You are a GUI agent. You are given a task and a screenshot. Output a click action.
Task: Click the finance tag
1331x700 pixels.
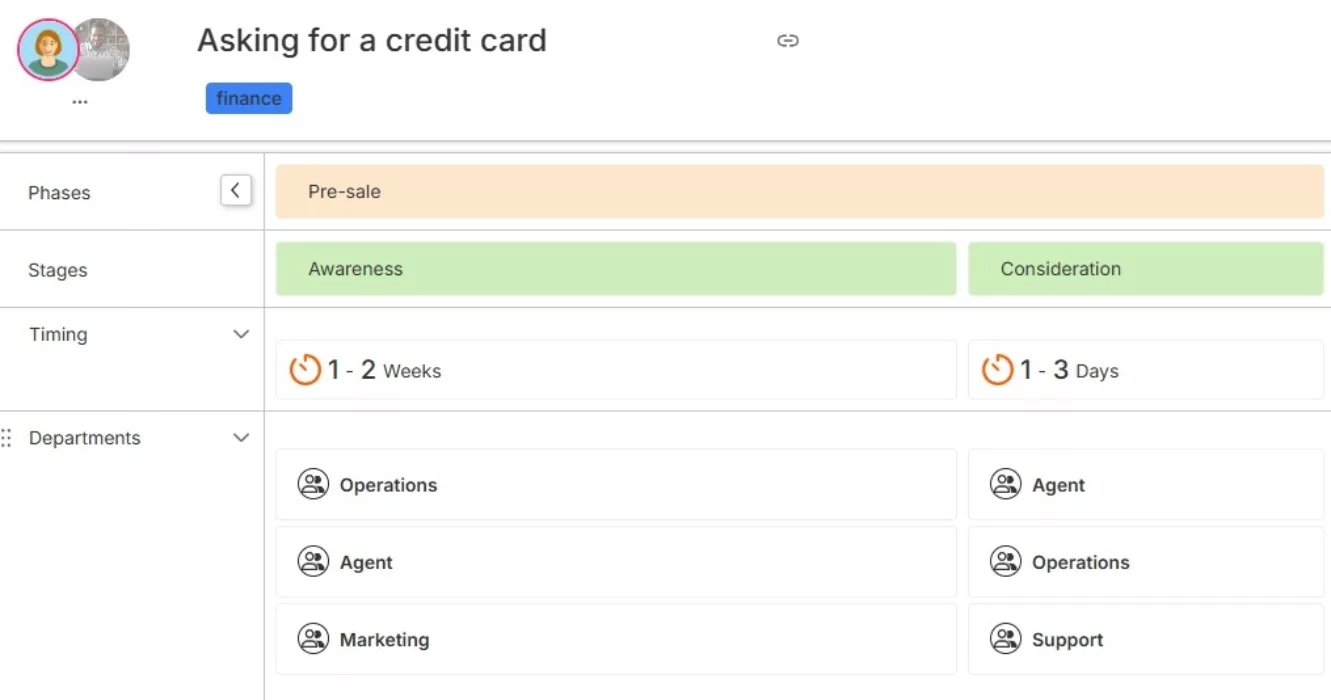(x=248, y=98)
